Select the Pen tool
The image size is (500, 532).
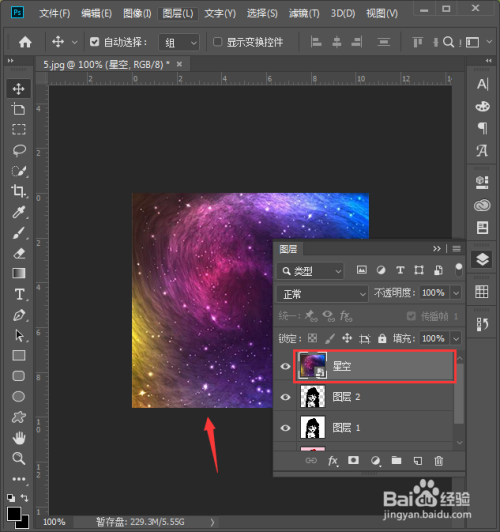19,315
